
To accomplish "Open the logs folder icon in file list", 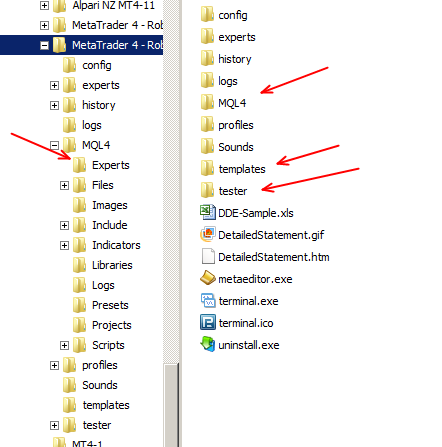I will tap(207, 80).
